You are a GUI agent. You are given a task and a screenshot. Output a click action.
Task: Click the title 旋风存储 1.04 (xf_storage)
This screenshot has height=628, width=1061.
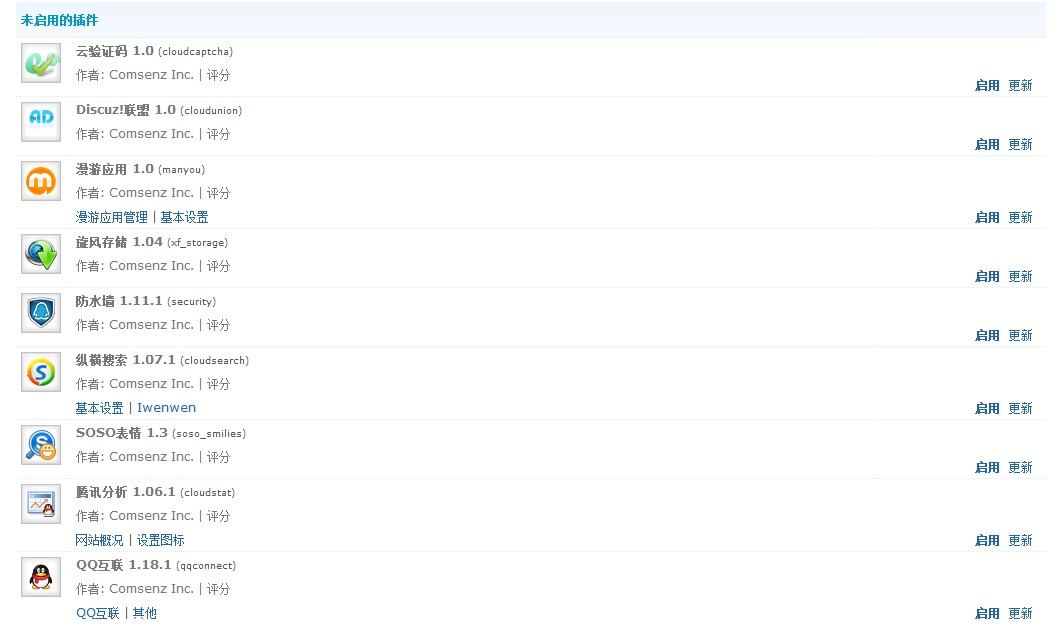pyautogui.click(x=152, y=242)
